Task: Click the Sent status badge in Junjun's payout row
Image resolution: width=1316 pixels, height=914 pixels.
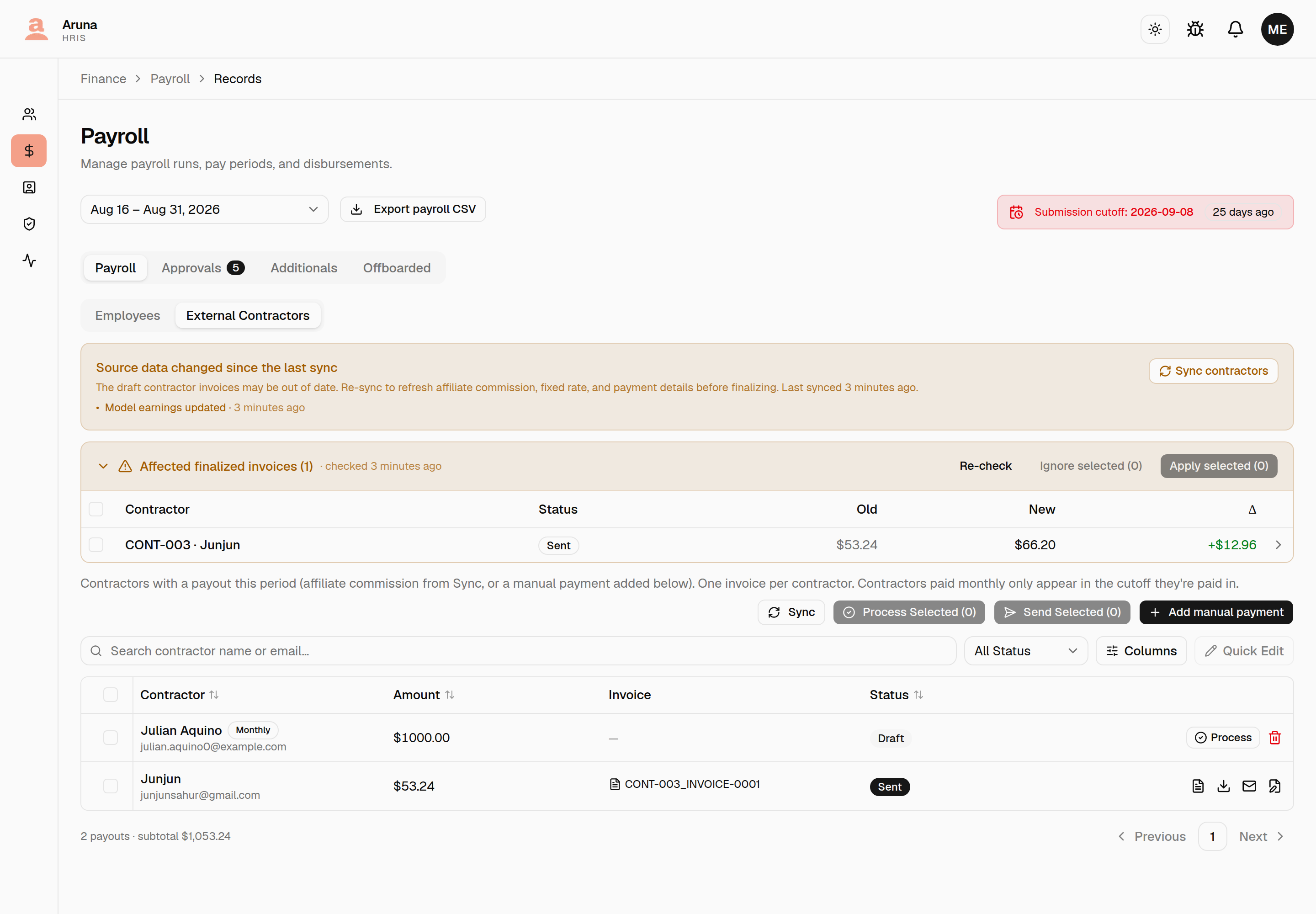Action: [889, 786]
